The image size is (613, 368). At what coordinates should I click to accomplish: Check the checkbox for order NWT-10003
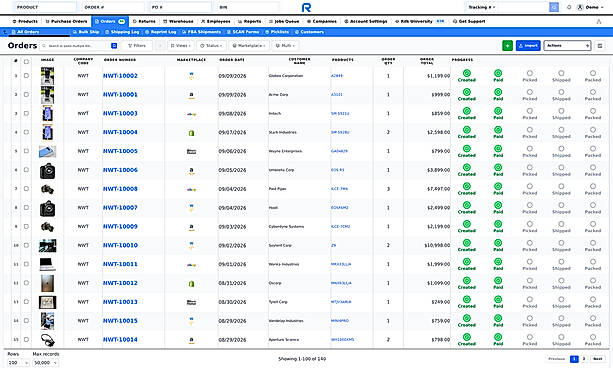click(x=26, y=113)
